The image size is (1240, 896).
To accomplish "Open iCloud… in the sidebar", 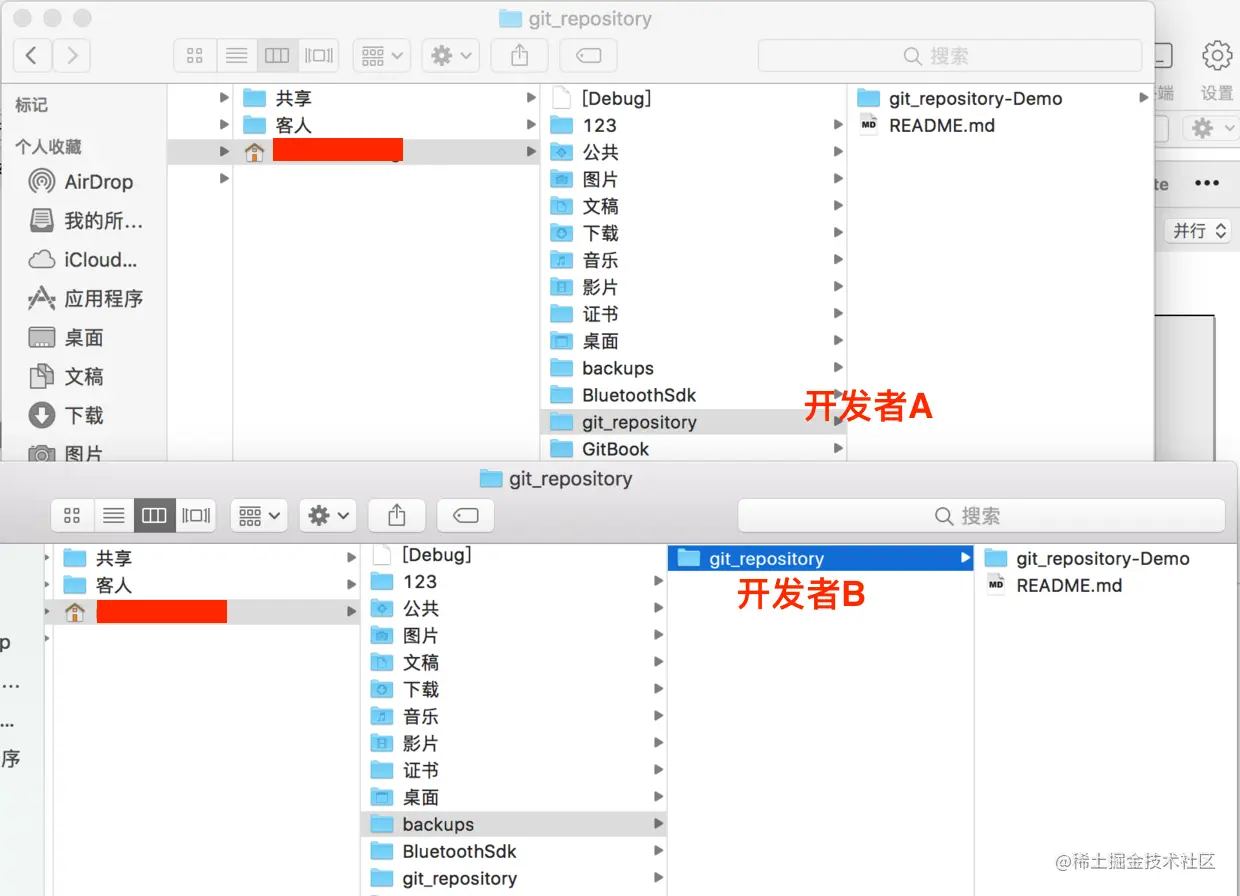I will [x=82, y=260].
